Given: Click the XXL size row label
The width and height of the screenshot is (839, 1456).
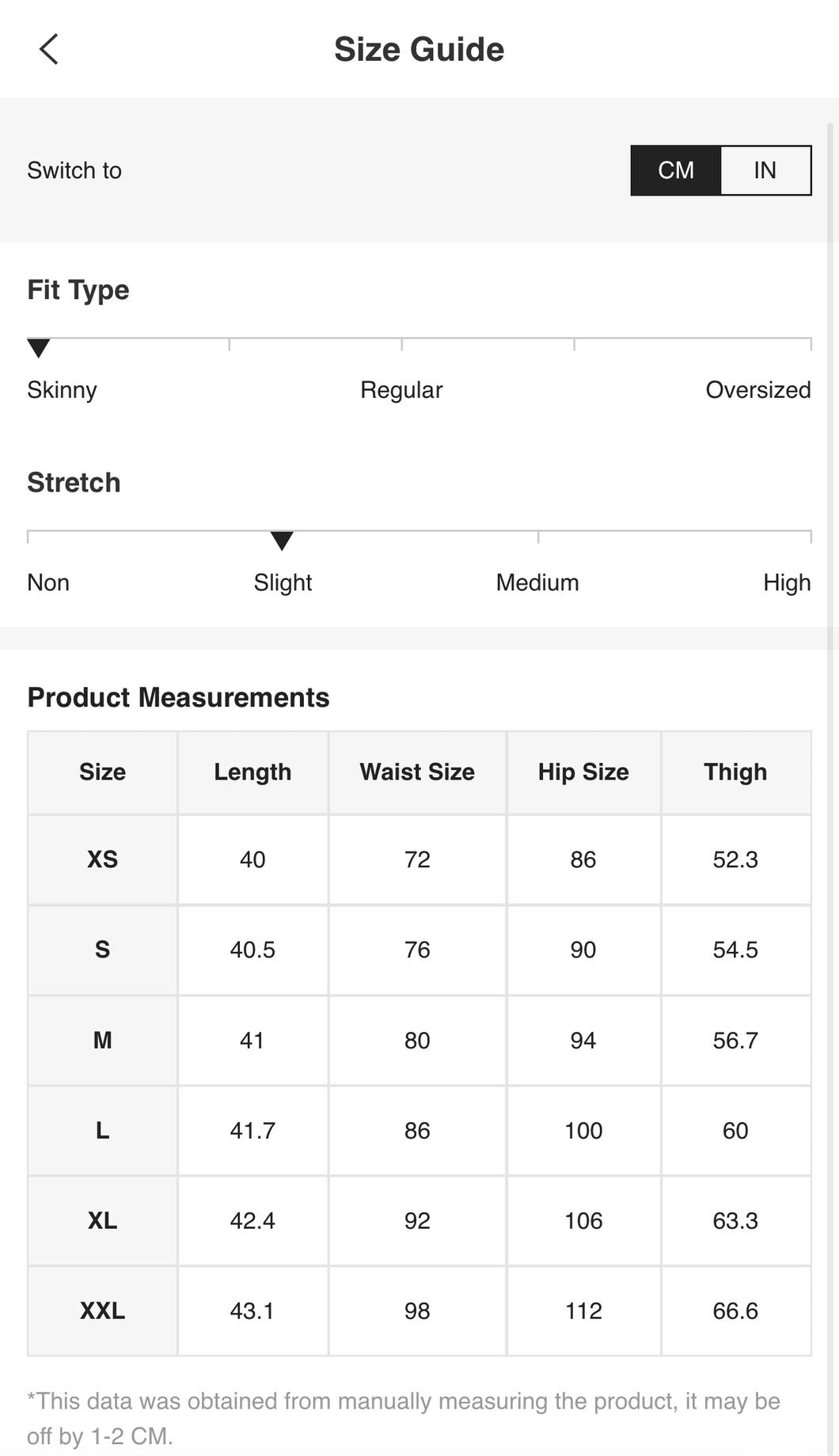Looking at the screenshot, I should click(x=103, y=1310).
